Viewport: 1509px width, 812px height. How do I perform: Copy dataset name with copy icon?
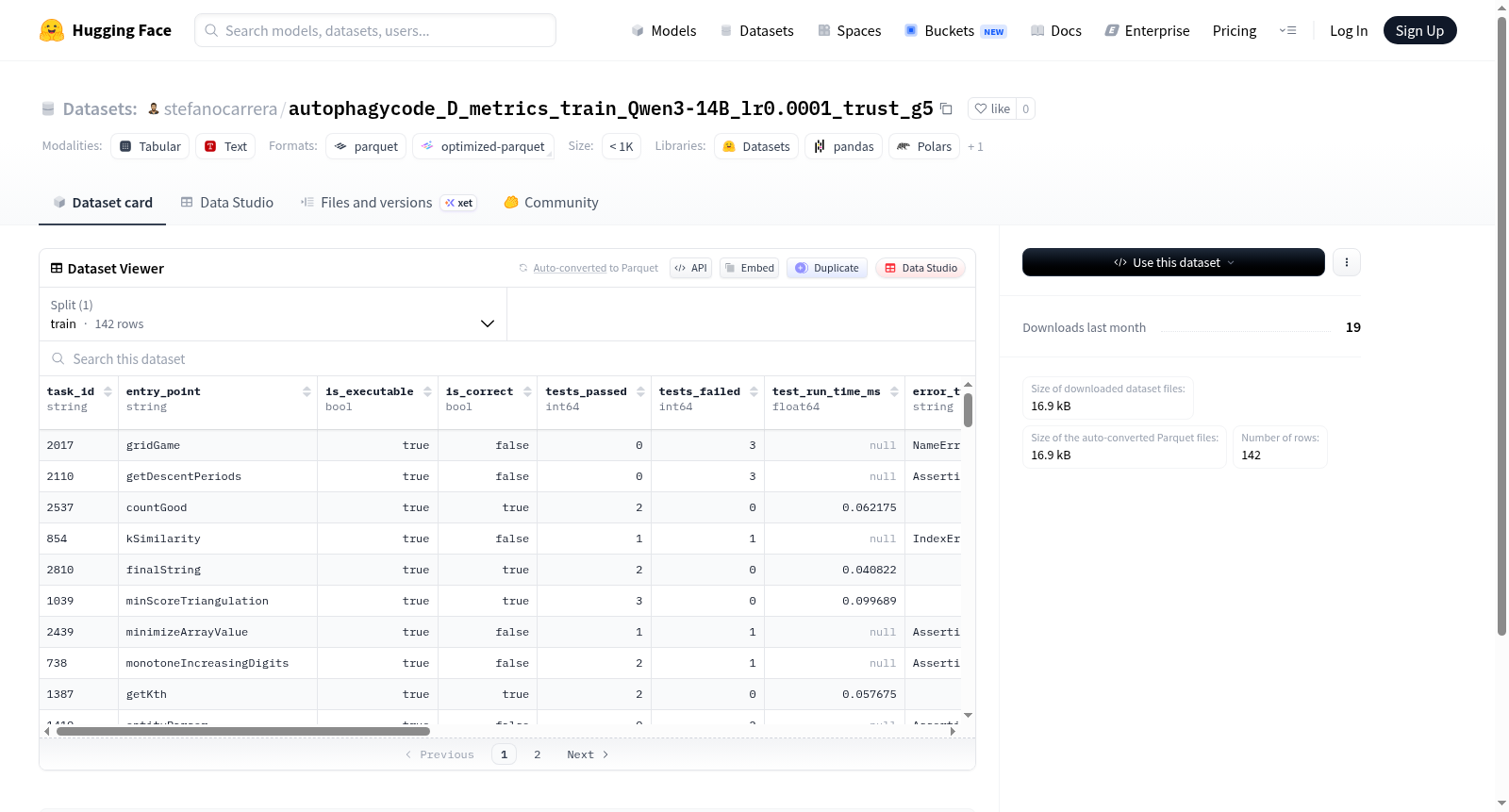(x=946, y=109)
